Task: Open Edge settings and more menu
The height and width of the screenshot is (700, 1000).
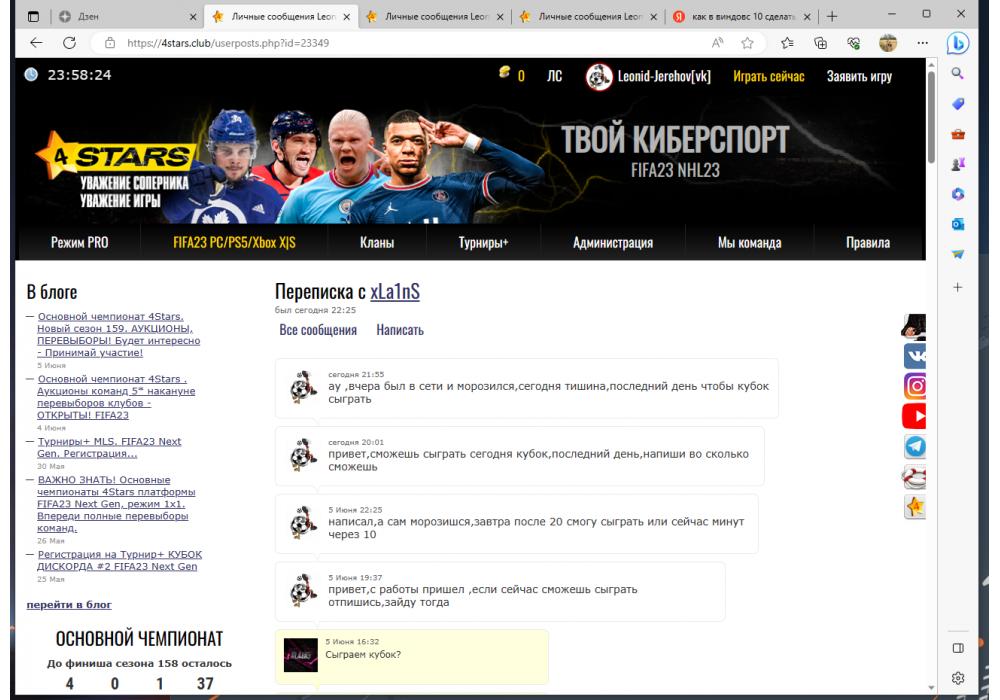Action: [922, 43]
